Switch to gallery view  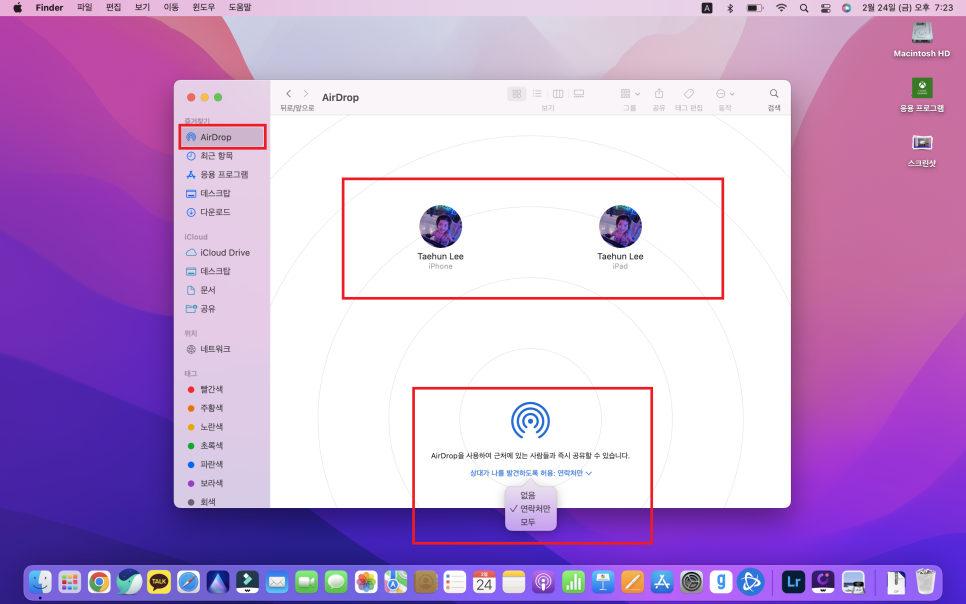pyautogui.click(x=578, y=94)
